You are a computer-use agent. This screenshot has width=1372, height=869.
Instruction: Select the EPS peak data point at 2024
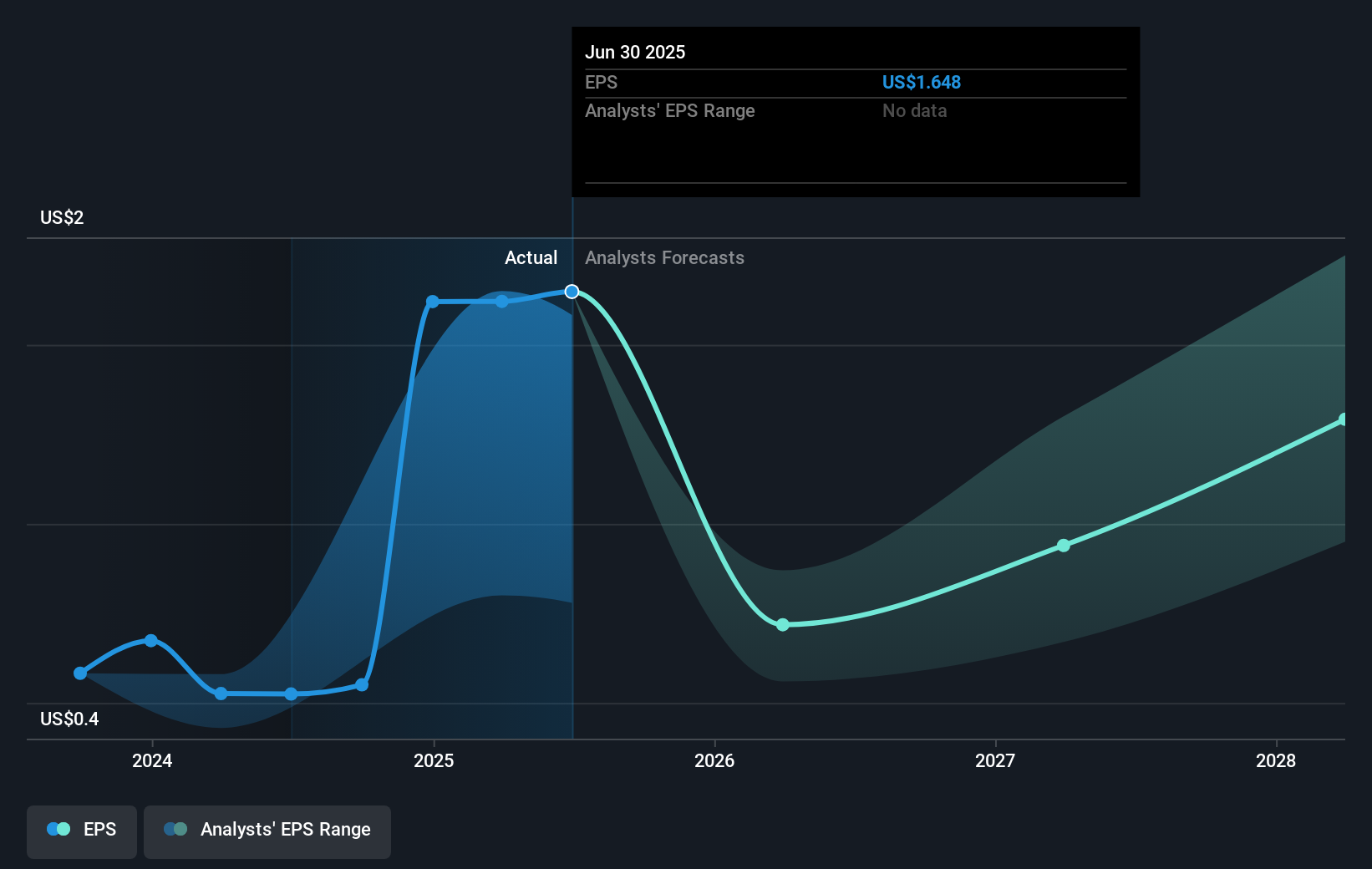pyautogui.click(x=150, y=641)
